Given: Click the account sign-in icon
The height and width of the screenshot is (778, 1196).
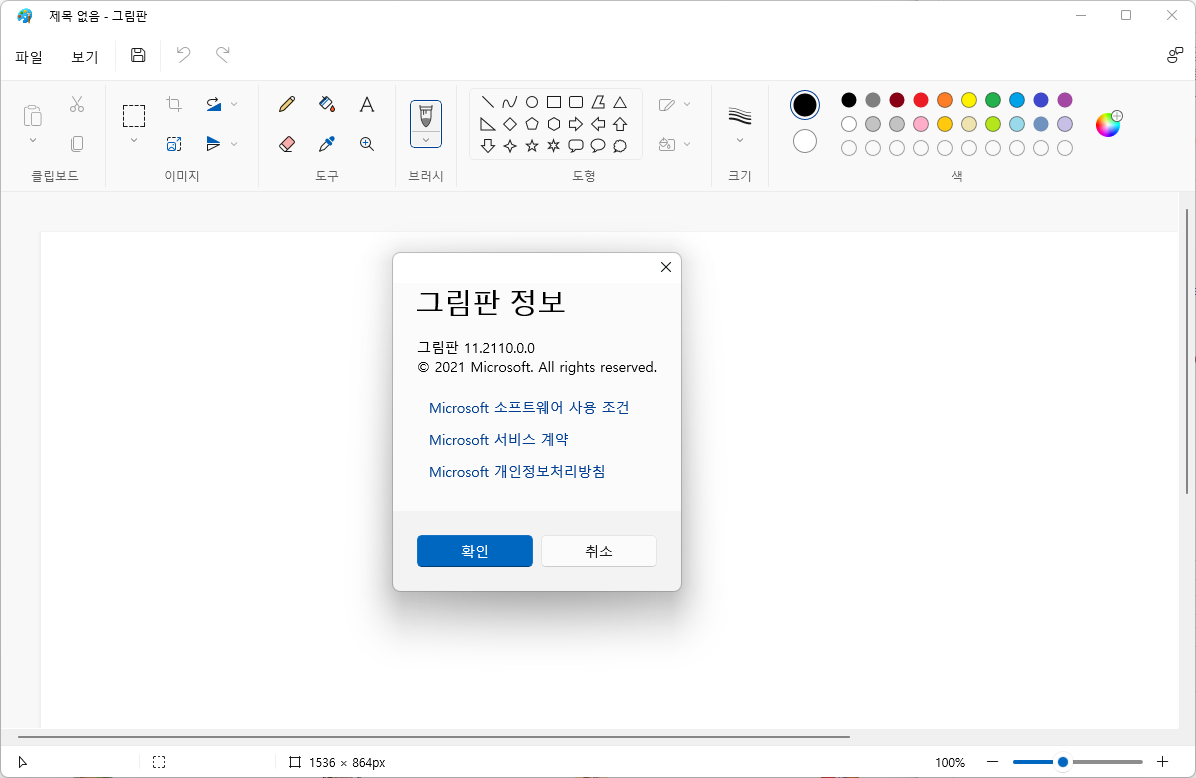Looking at the screenshot, I should pyautogui.click(x=1175, y=55).
